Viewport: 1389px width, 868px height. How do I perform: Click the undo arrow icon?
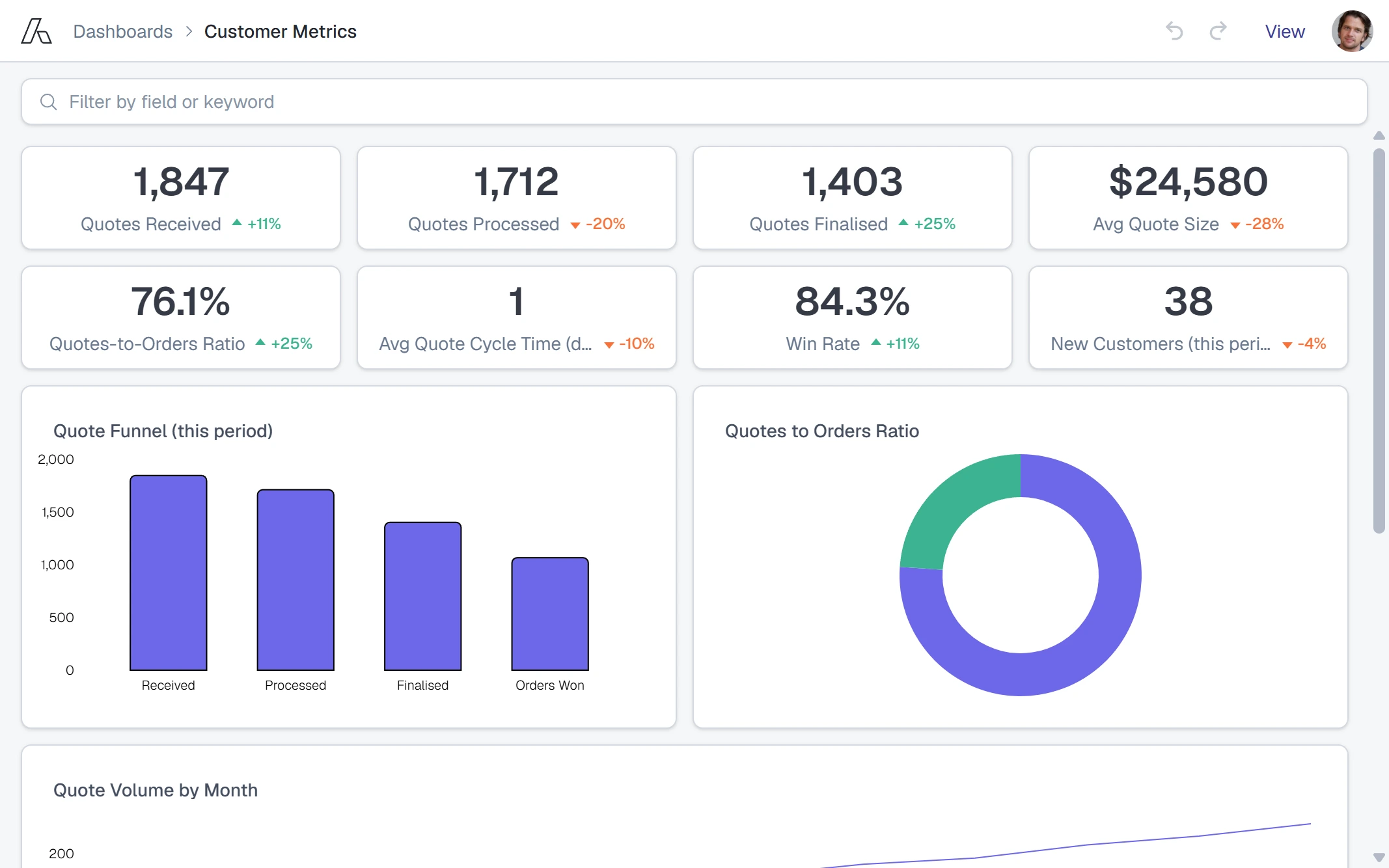click(x=1174, y=31)
